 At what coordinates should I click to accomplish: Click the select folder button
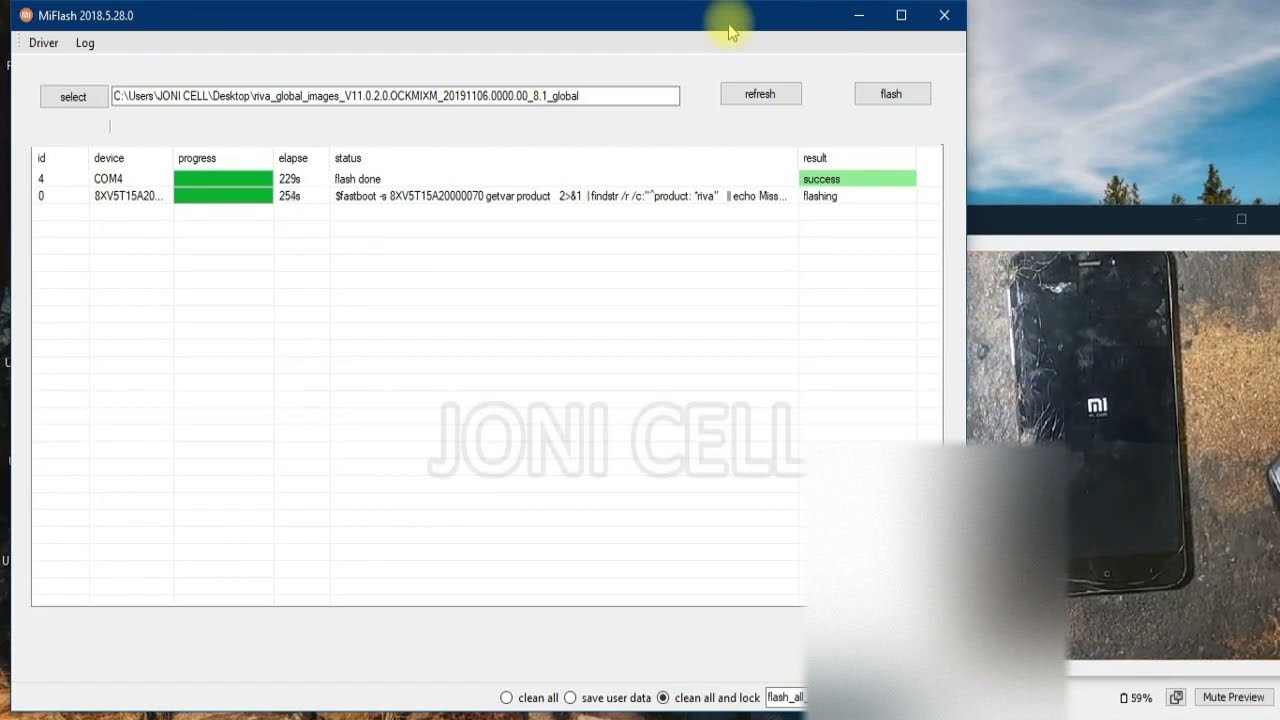coord(73,96)
